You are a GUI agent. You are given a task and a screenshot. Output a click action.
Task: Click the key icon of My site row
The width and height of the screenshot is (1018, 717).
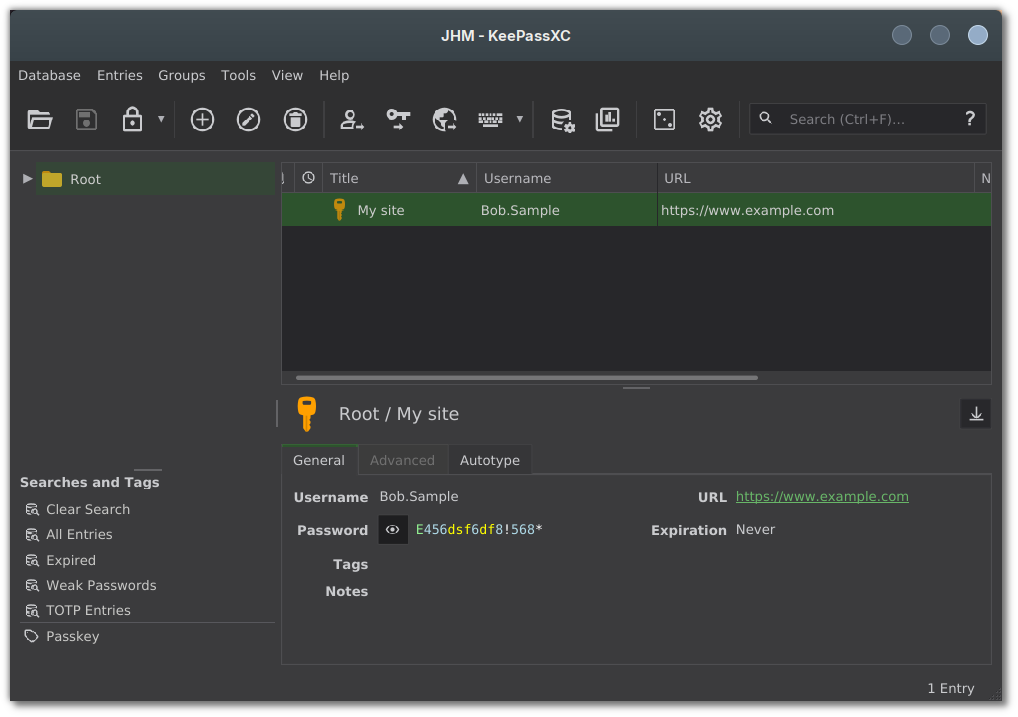(339, 210)
